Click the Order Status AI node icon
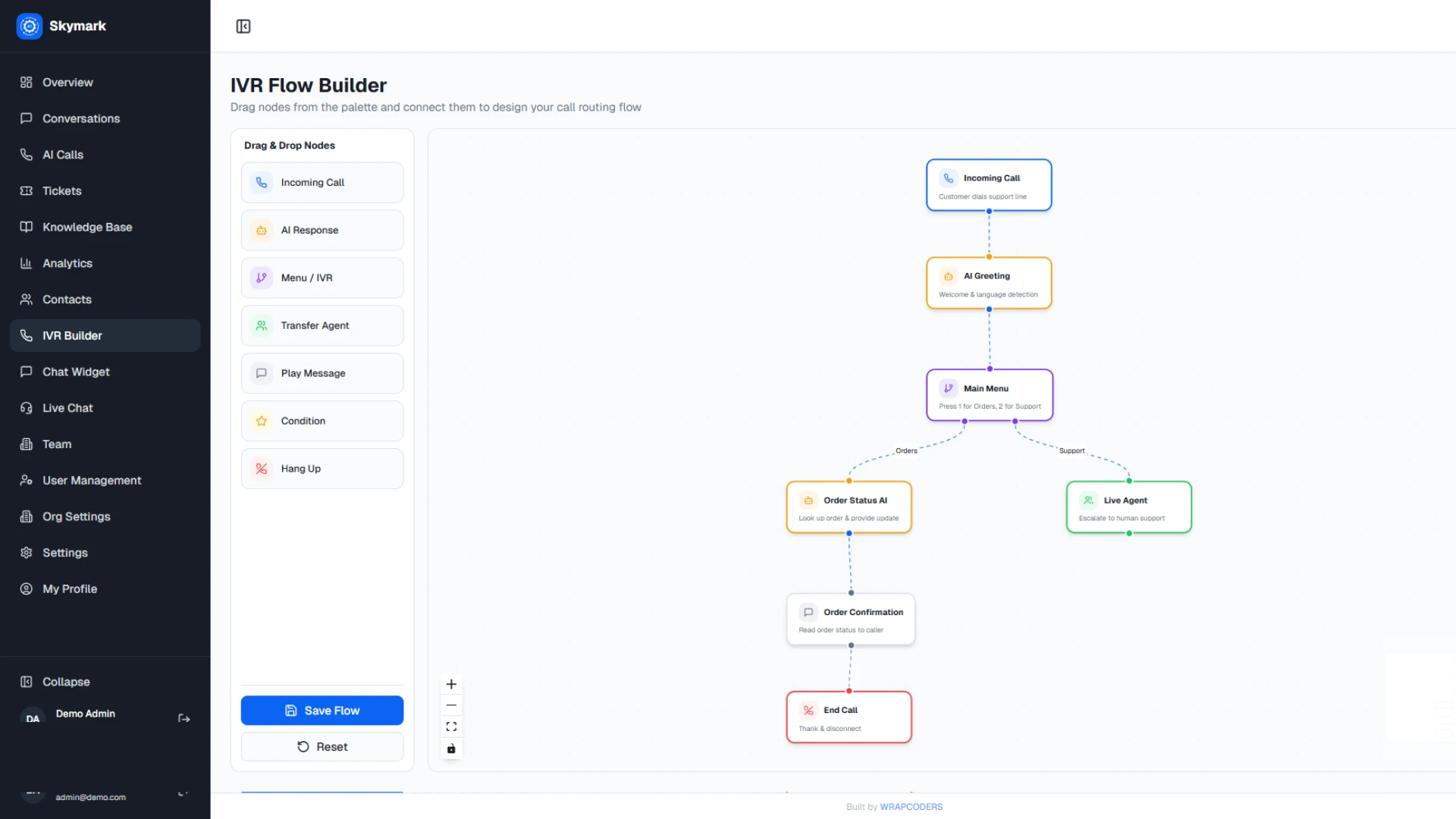The width and height of the screenshot is (1456, 819). tap(808, 500)
